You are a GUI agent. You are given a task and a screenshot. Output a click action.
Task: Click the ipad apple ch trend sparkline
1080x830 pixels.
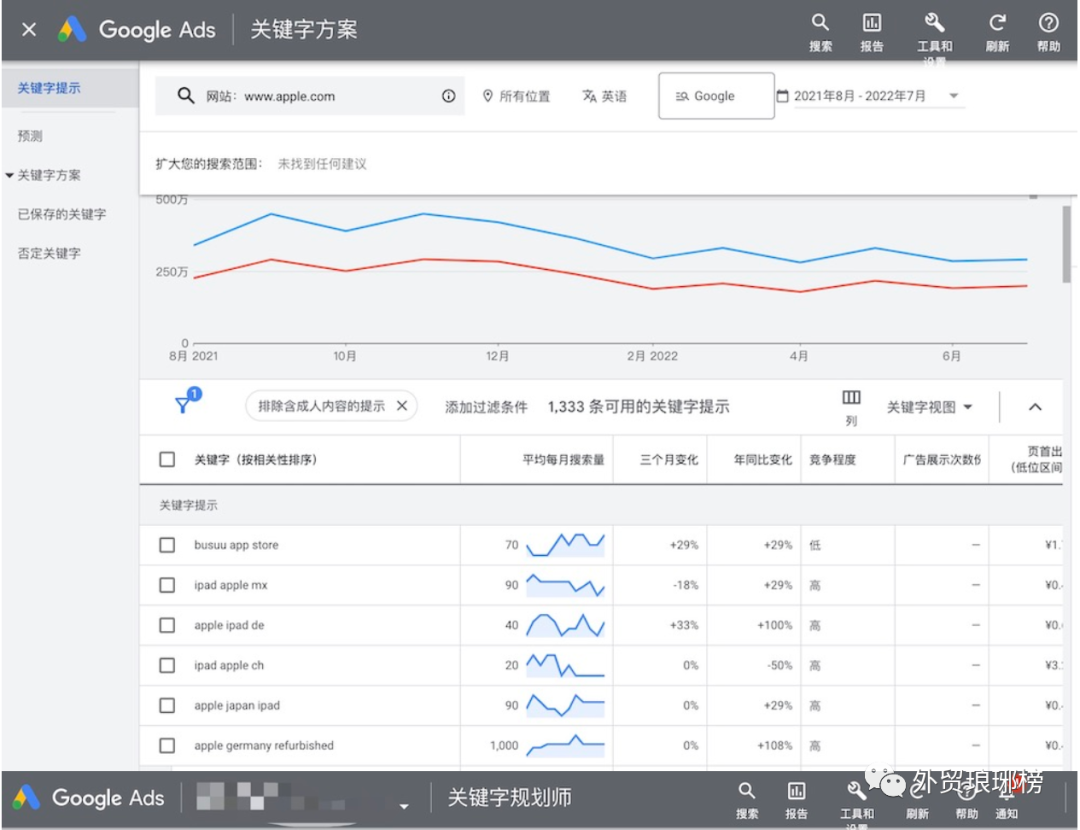click(x=565, y=665)
